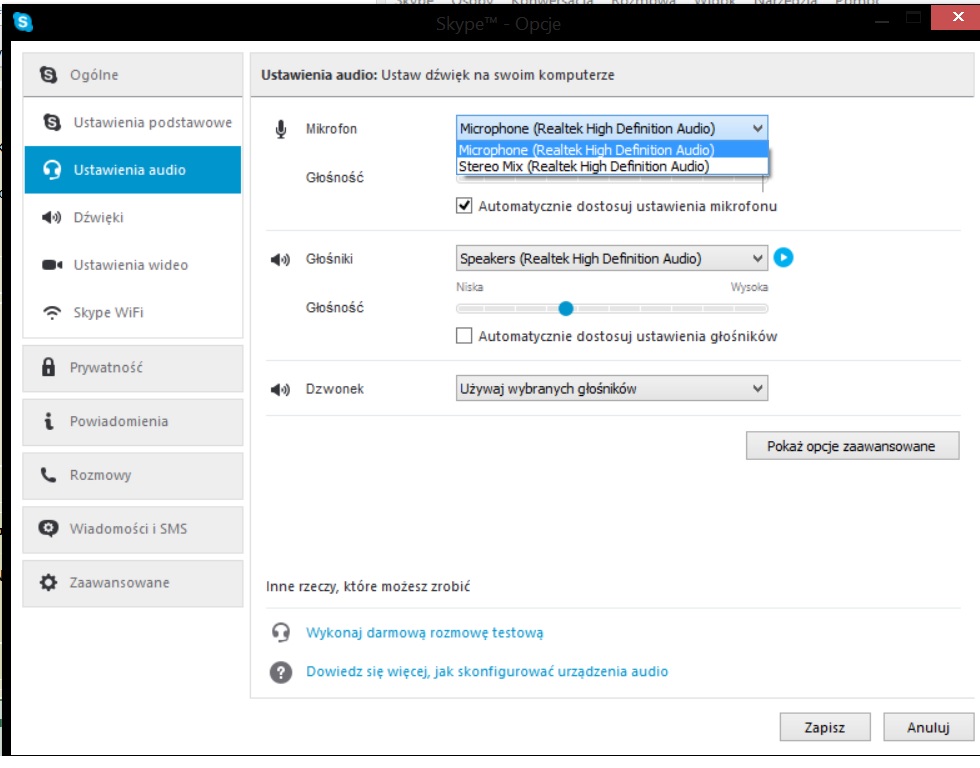This screenshot has height=768, width=980.
Task: Uncheck automatic microphone settings adjustment
Action: tap(464, 206)
